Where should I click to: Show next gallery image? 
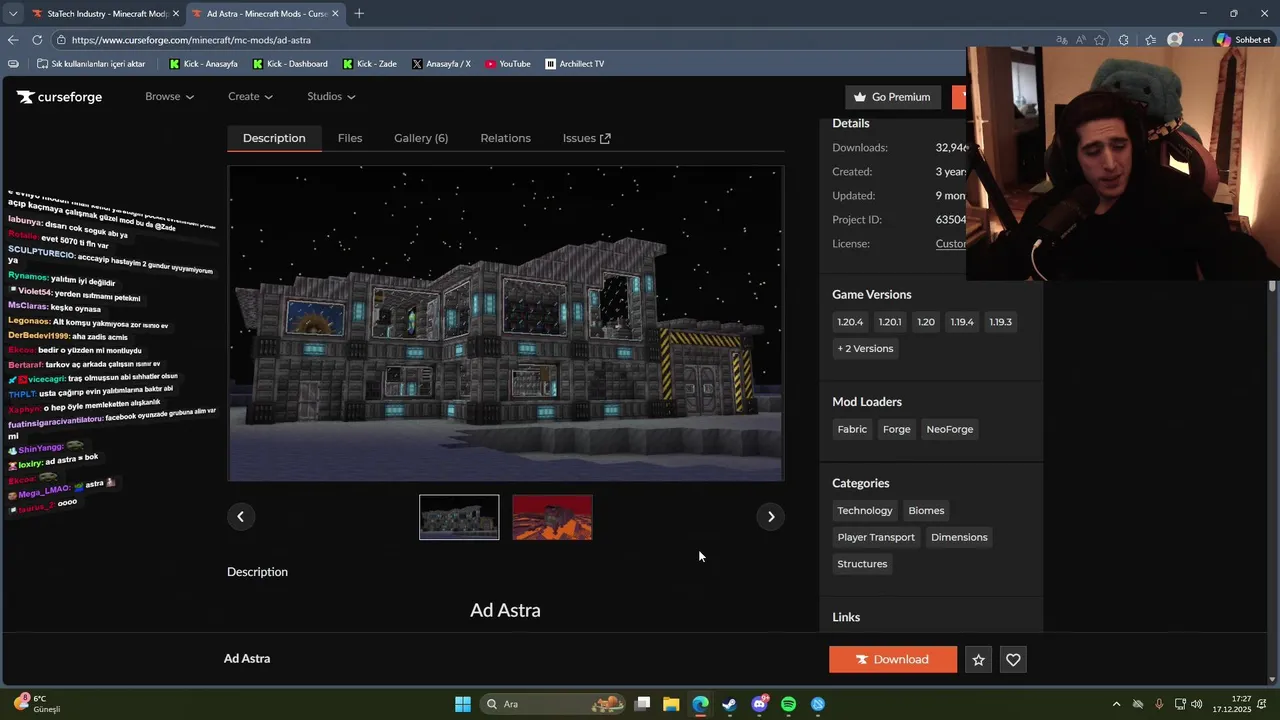(771, 517)
